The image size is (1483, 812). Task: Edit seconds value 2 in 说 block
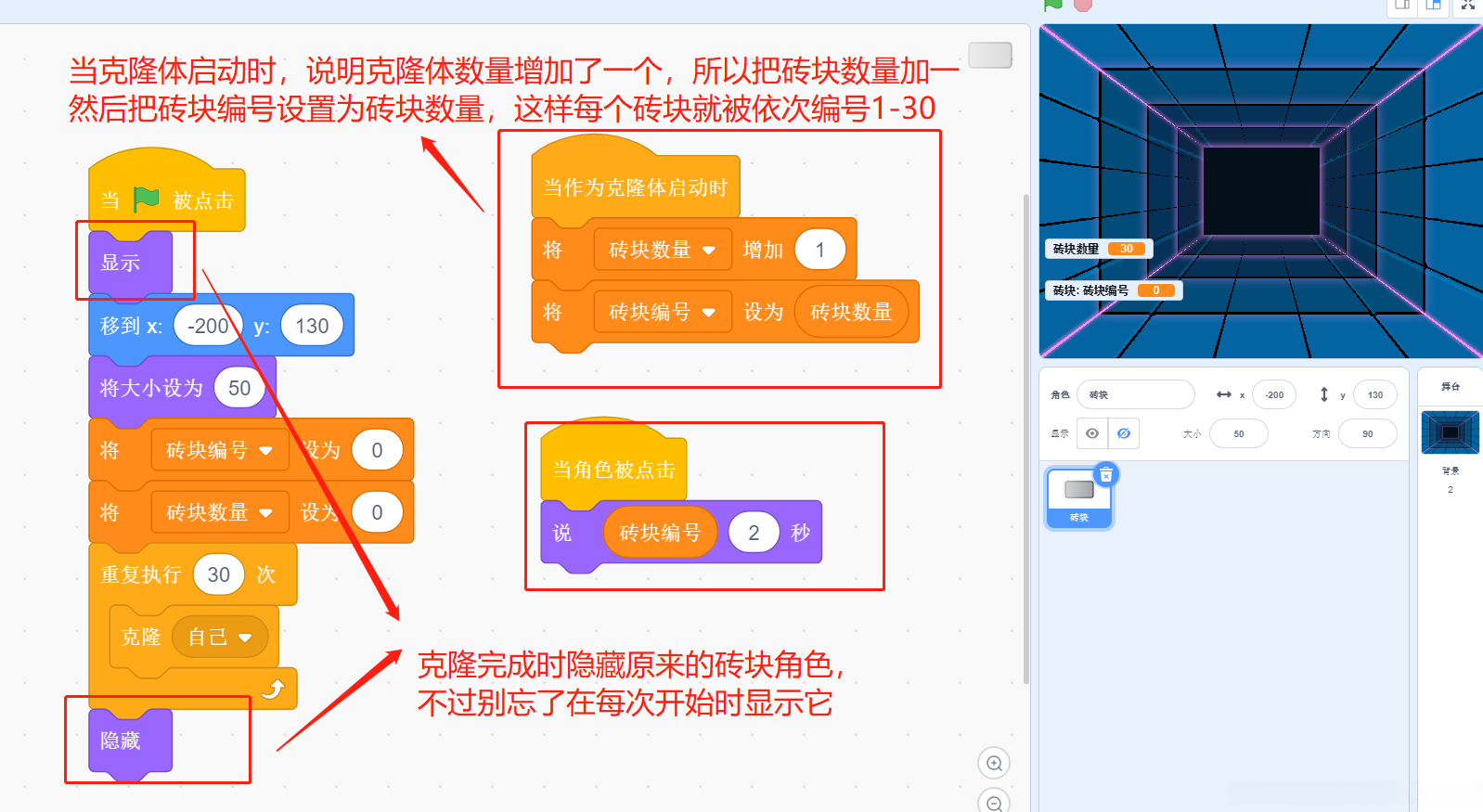754,533
